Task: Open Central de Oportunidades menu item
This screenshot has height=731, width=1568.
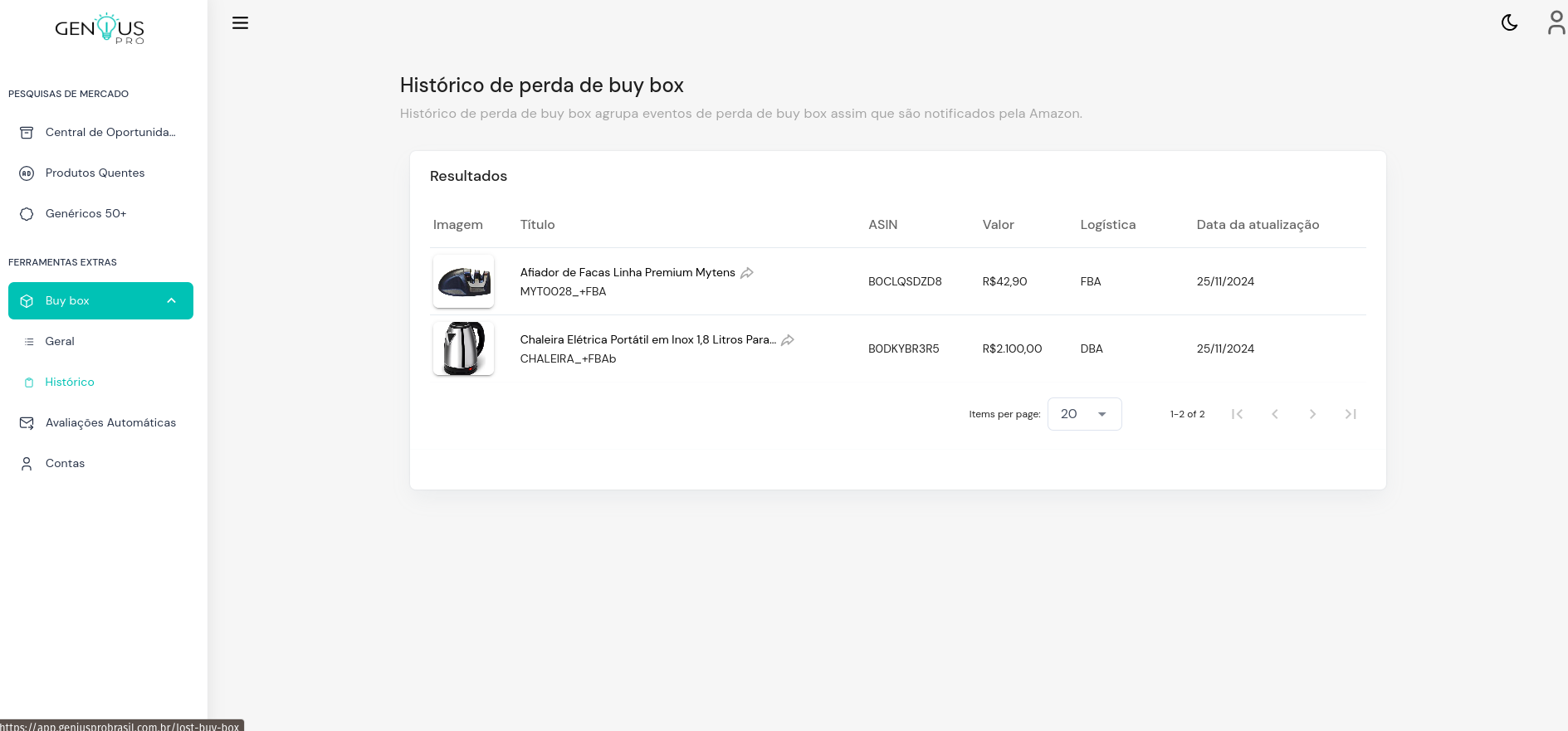Action: click(x=100, y=133)
